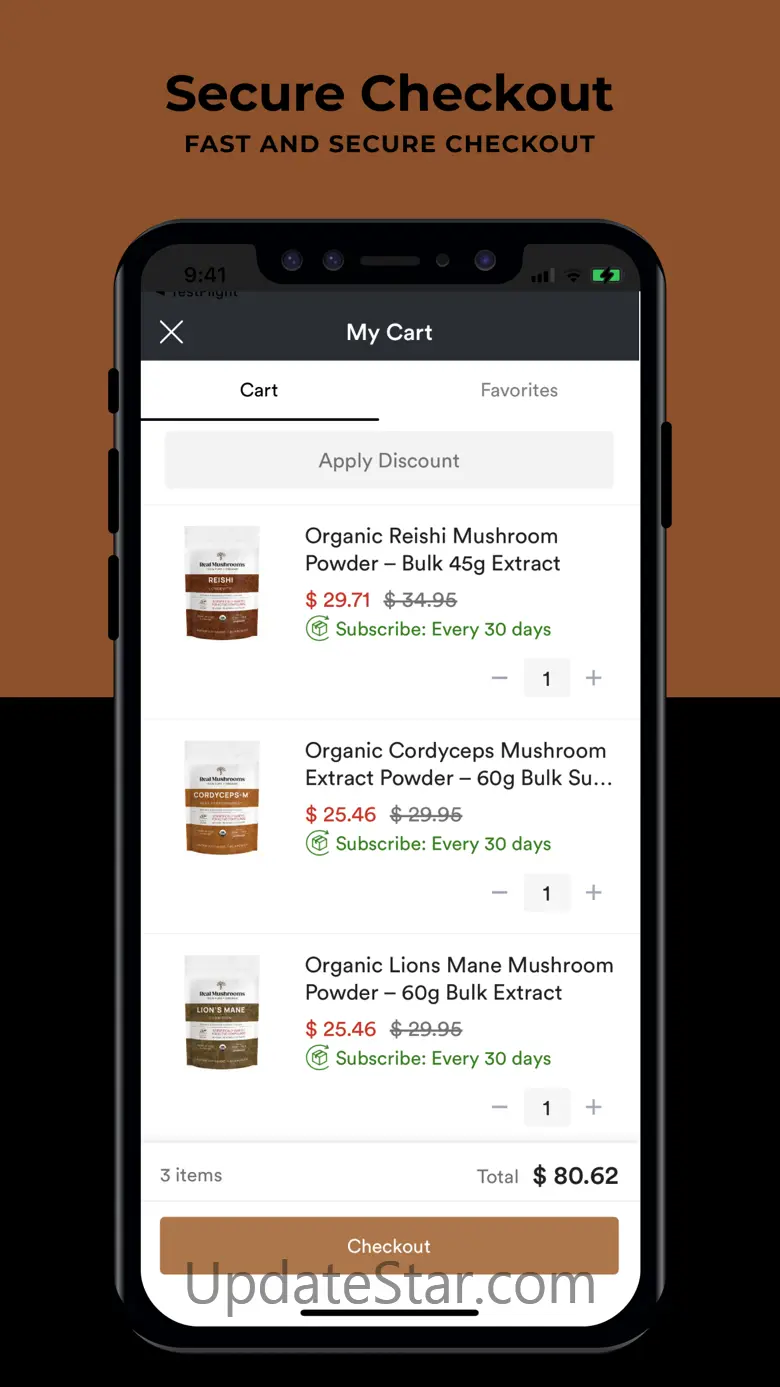The height and width of the screenshot is (1387, 780).
Task: Tap the subscribe box icon under Reishi
Action: point(318,629)
